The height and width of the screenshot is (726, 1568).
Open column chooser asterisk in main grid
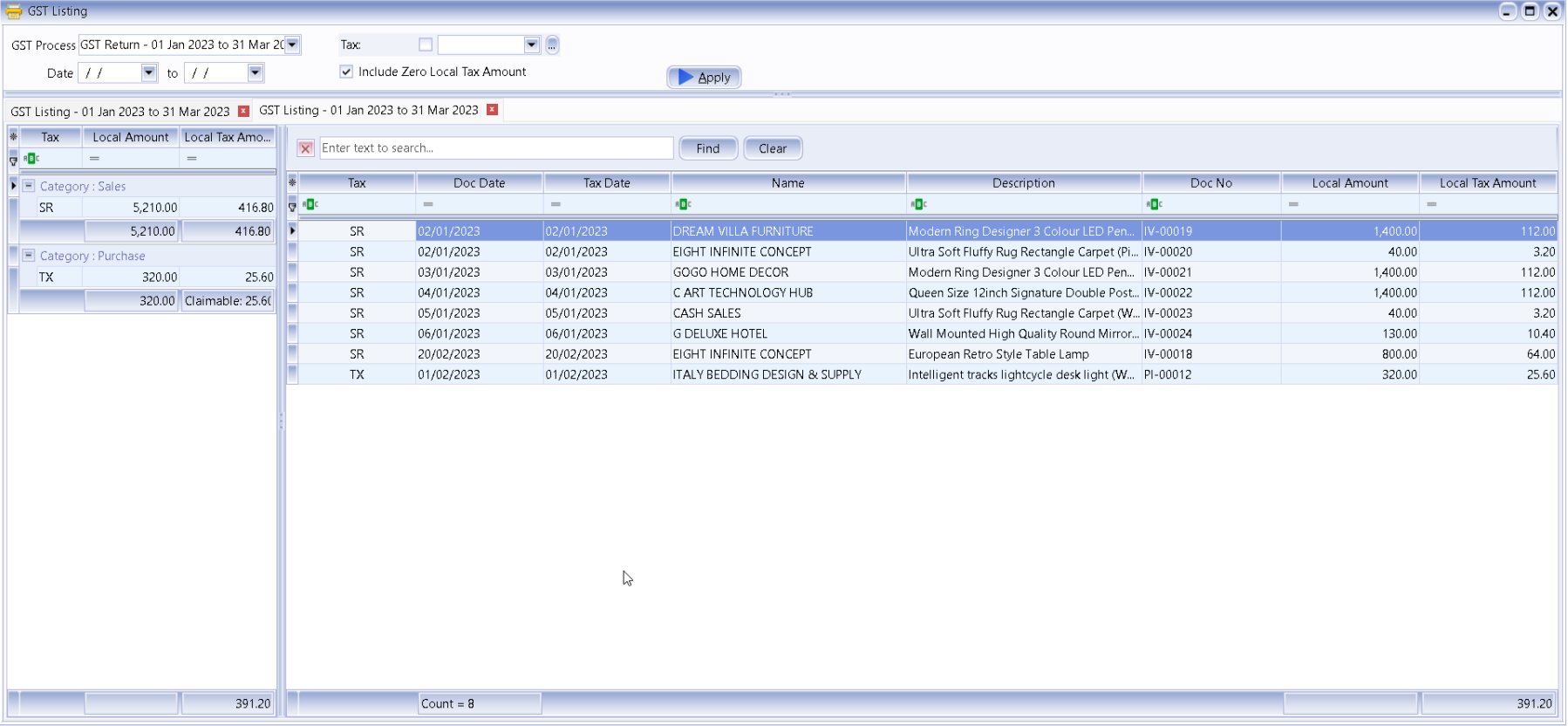(x=292, y=182)
